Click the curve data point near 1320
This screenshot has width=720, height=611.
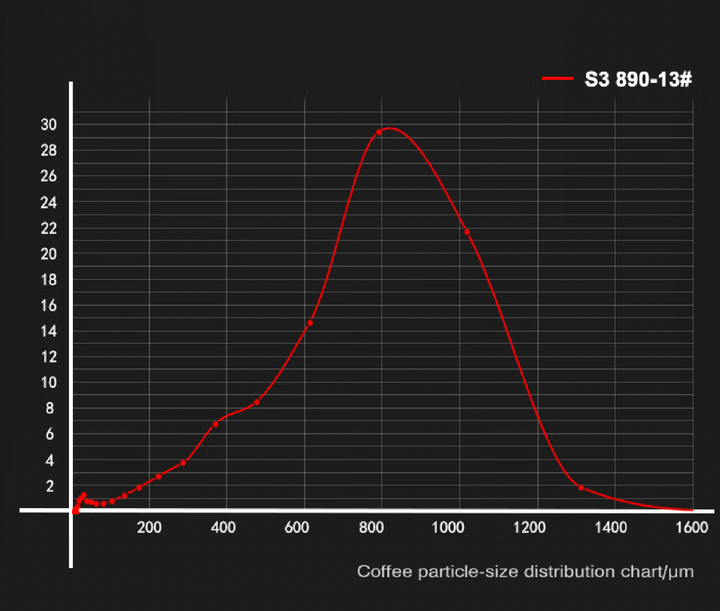coord(581,488)
